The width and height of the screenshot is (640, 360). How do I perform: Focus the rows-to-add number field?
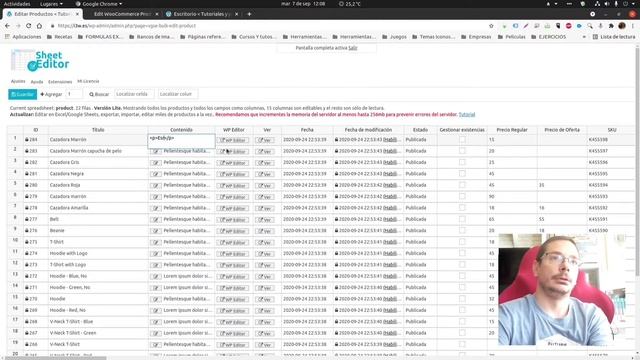[x=74, y=94]
